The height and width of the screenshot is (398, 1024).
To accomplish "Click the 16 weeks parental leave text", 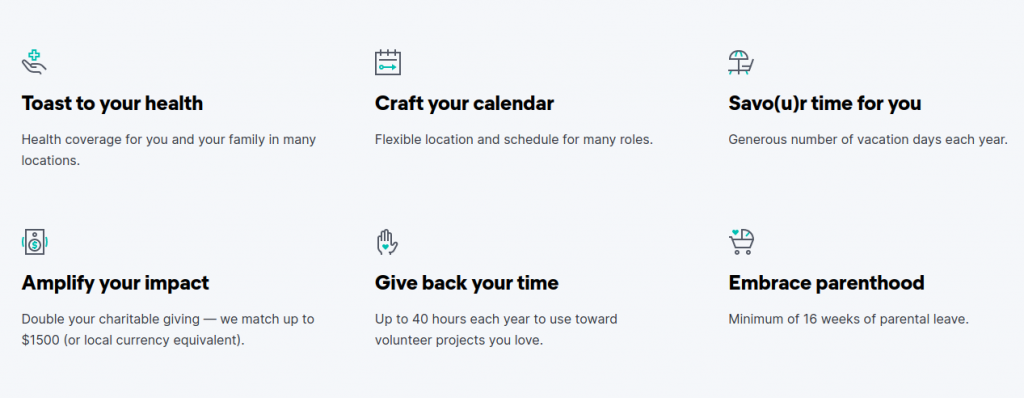I will click(x=848, y=320).
